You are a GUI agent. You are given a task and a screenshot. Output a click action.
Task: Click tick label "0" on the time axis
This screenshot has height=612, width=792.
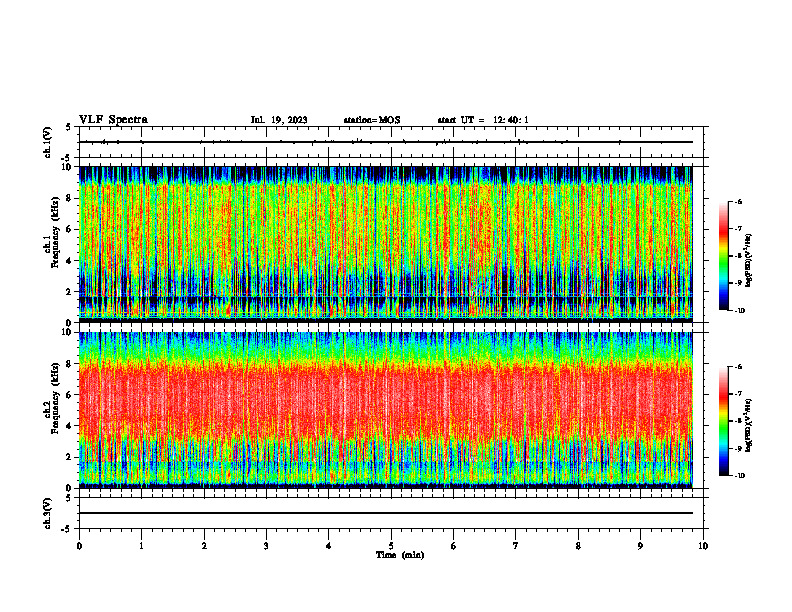[x=79, y=546]
